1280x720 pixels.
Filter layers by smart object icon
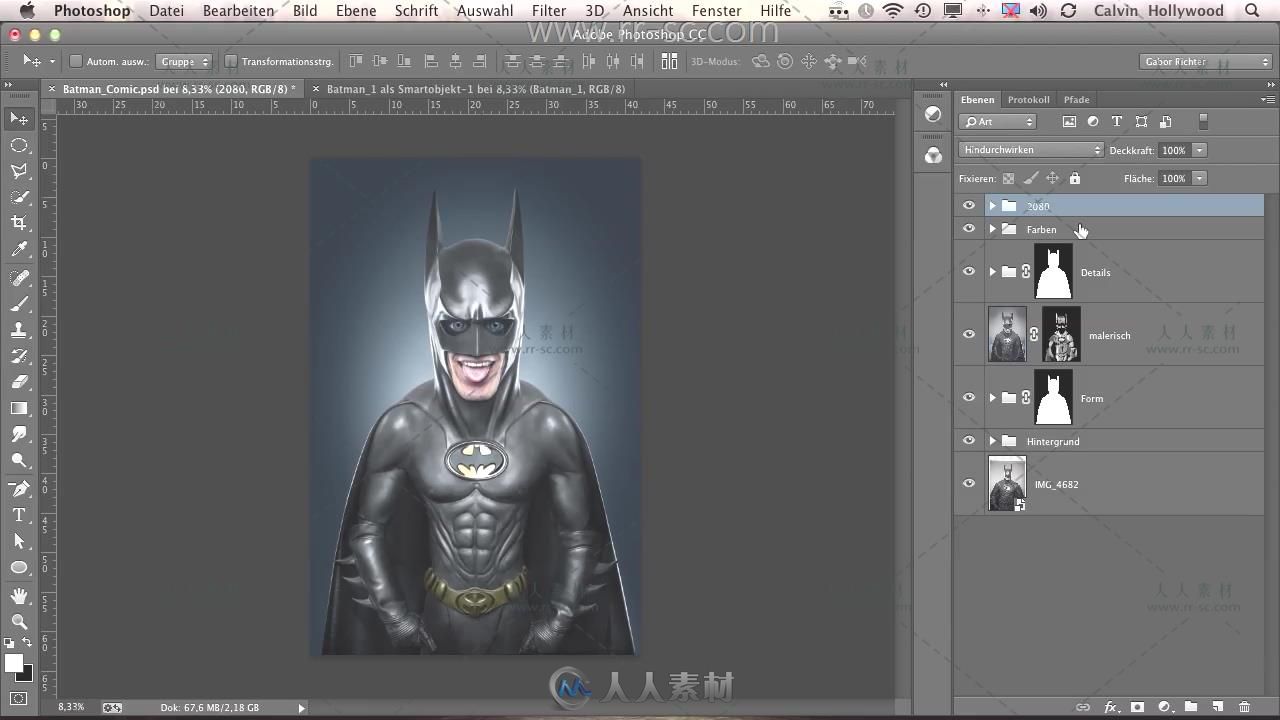pyautogui.click(x=1165, y=122)
